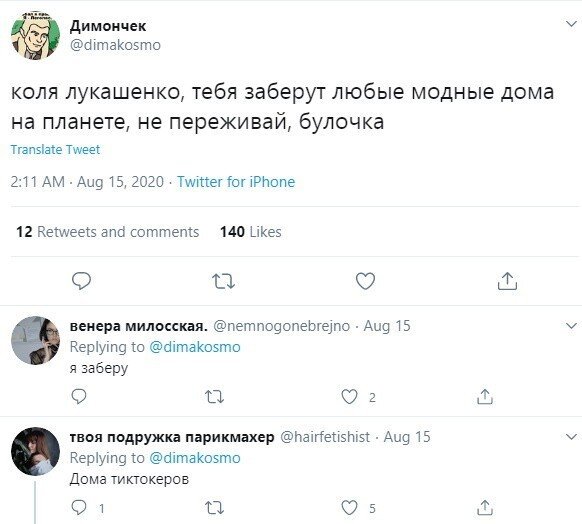Expand options chevron on венера милосская's reply
This screenshot has height=524, width=582.
tap(571, 326)
